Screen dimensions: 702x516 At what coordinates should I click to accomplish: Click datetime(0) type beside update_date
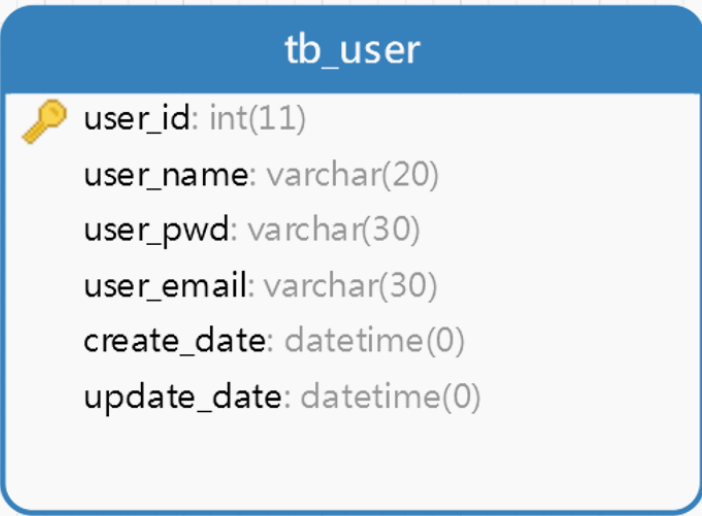pos(391,397)
